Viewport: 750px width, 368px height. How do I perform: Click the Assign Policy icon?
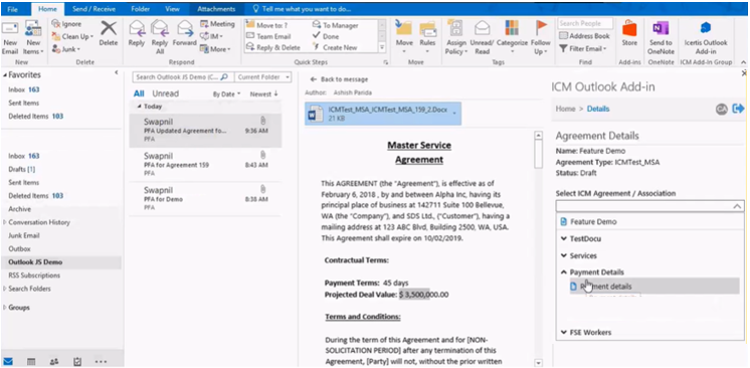pos(456,28)
